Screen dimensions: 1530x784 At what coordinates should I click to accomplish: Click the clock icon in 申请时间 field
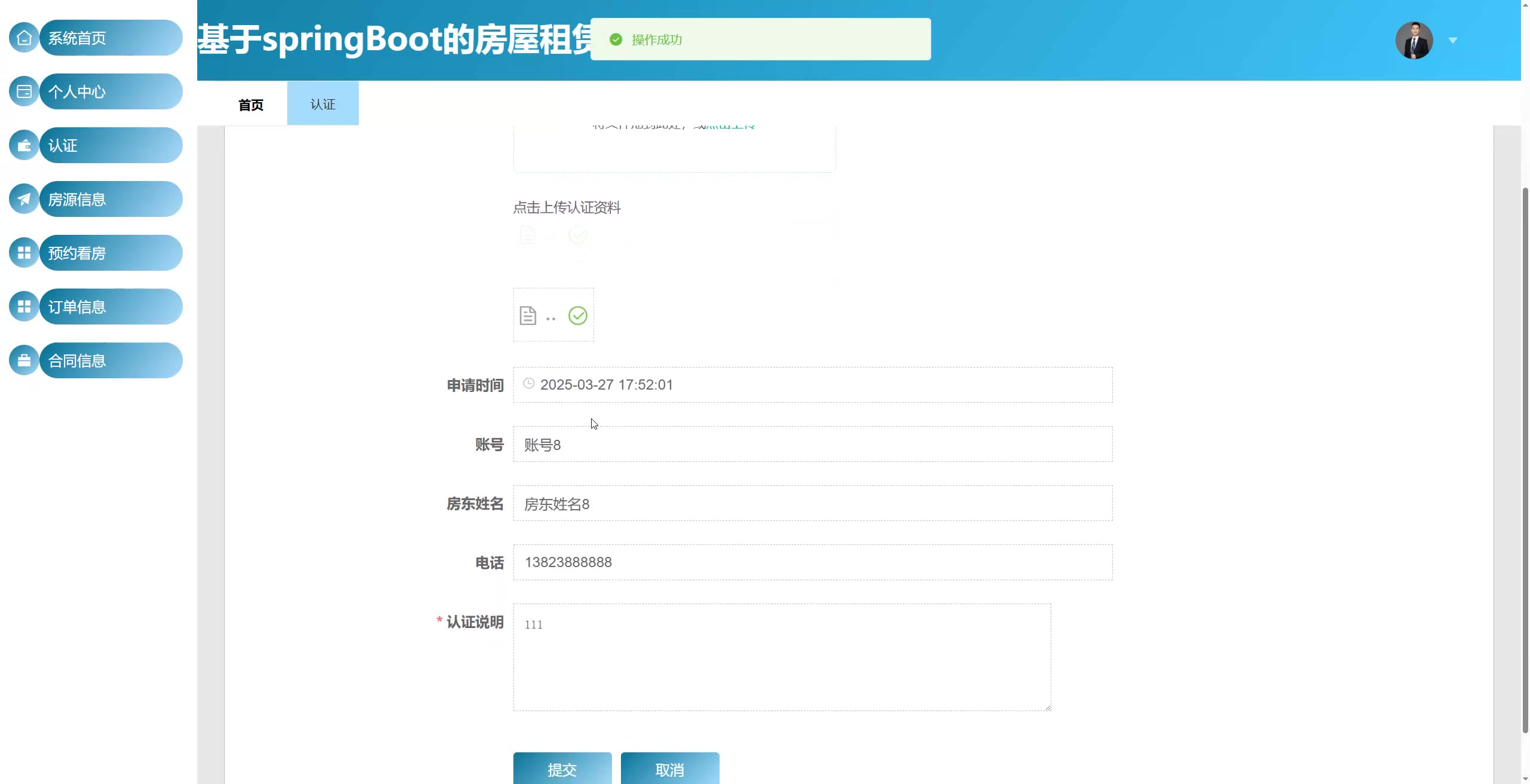pyautogui.click(x=528, y=384)
